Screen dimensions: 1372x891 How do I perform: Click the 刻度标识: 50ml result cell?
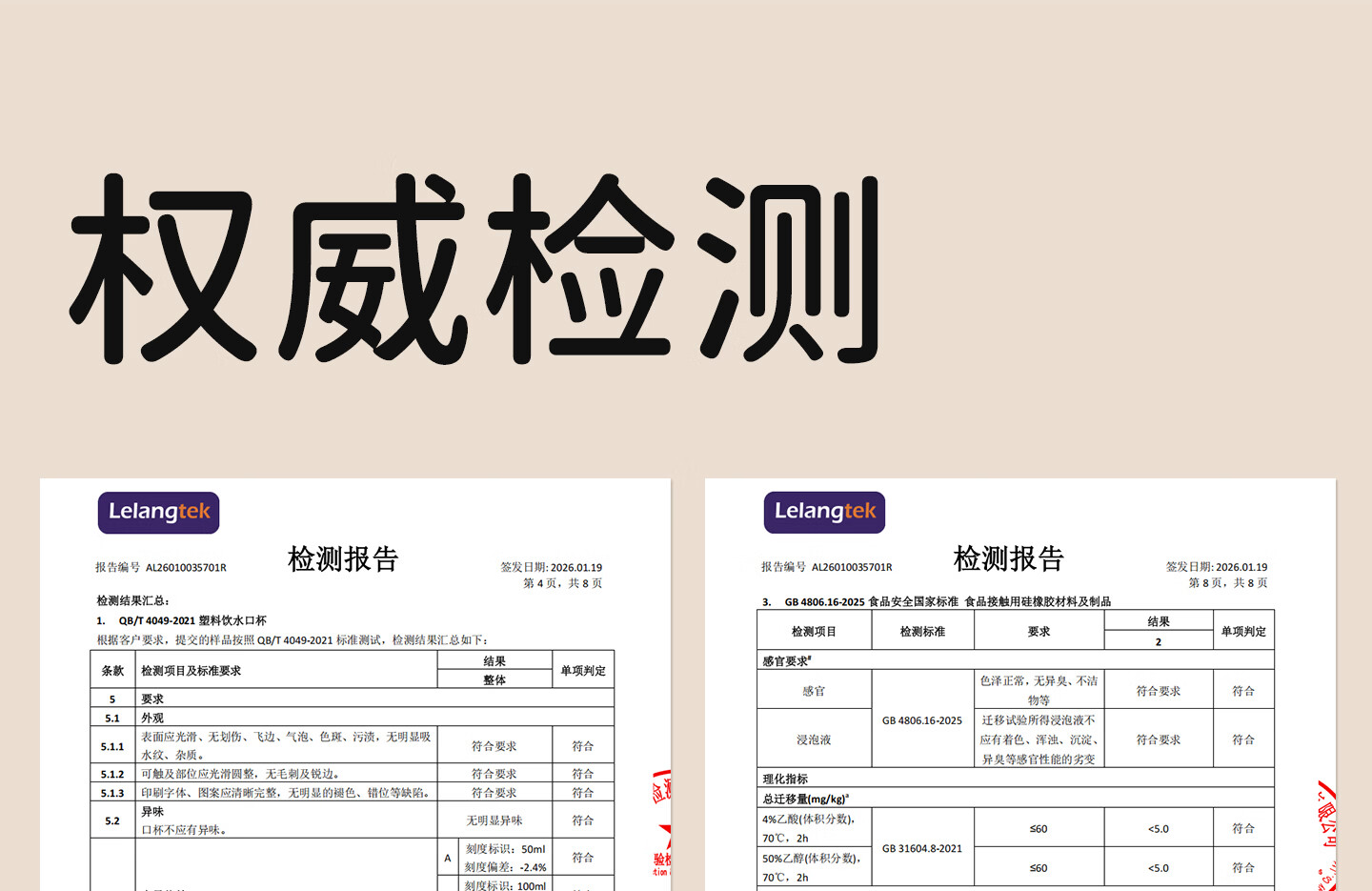(505, 849)
